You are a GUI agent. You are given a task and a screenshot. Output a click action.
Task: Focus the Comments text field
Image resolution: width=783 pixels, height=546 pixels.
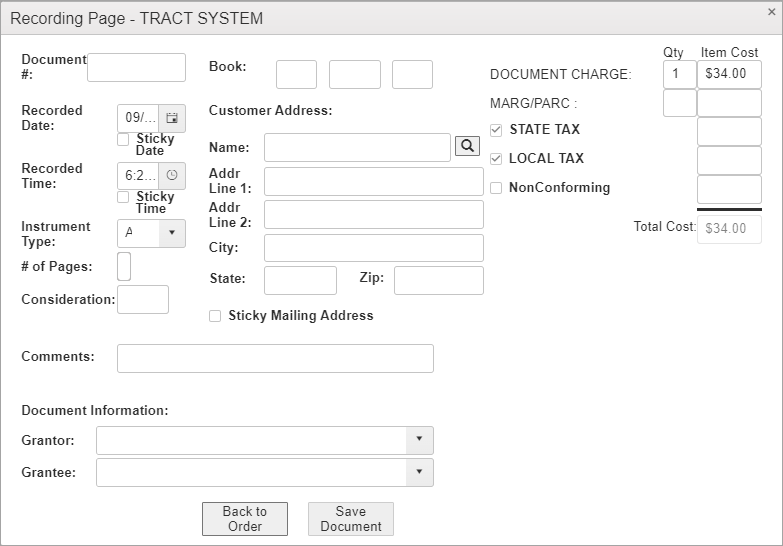pyautogui.click(x=275, y=358)
